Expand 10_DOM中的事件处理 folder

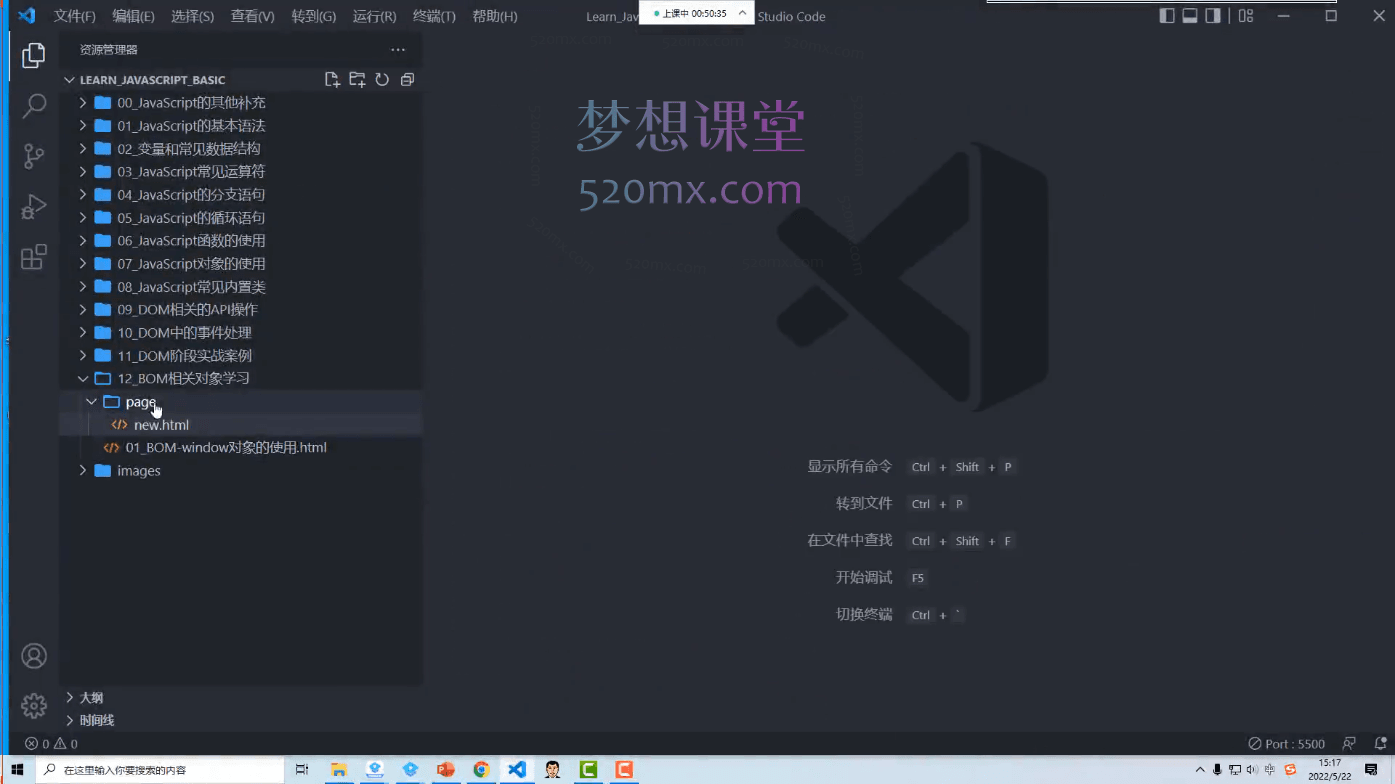(240, 333)
